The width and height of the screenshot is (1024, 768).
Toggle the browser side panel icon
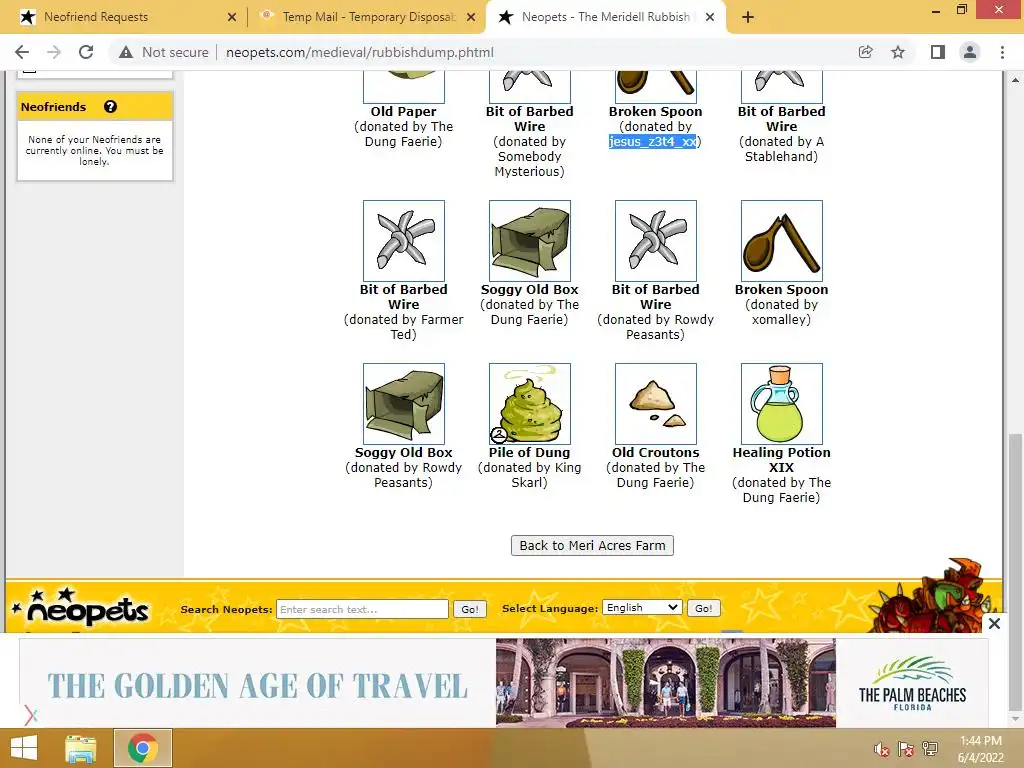coord(938,52)
